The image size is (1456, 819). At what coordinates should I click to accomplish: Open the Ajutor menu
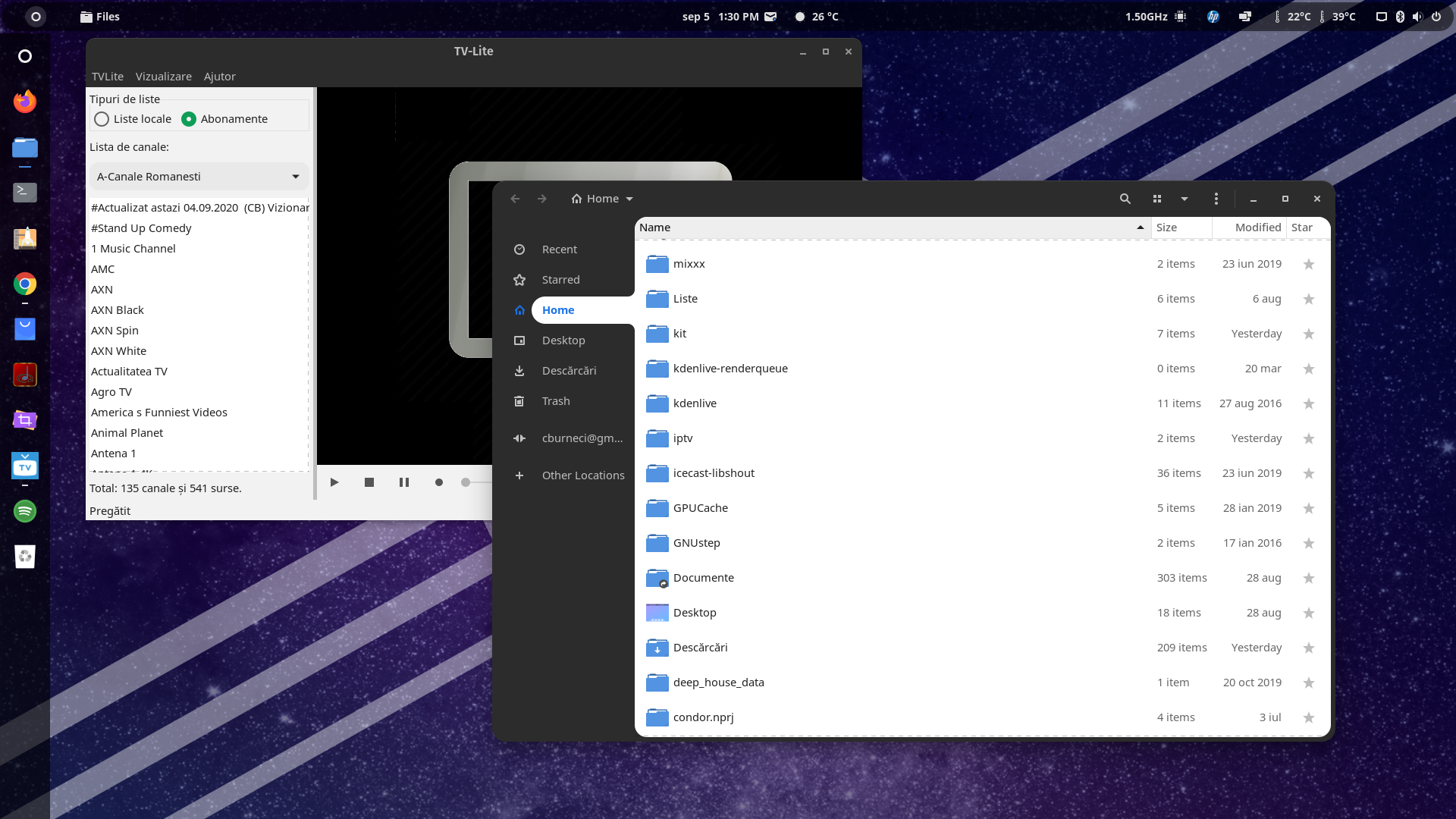(220, 77)
